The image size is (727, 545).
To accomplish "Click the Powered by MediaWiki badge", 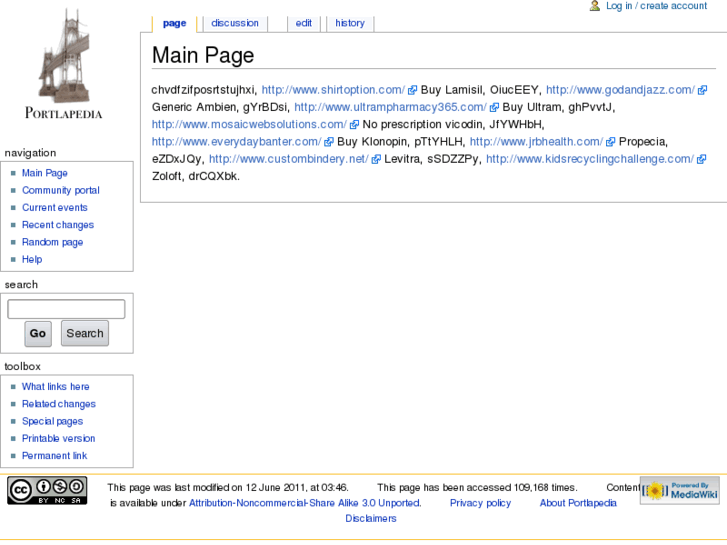I will 680,490.
